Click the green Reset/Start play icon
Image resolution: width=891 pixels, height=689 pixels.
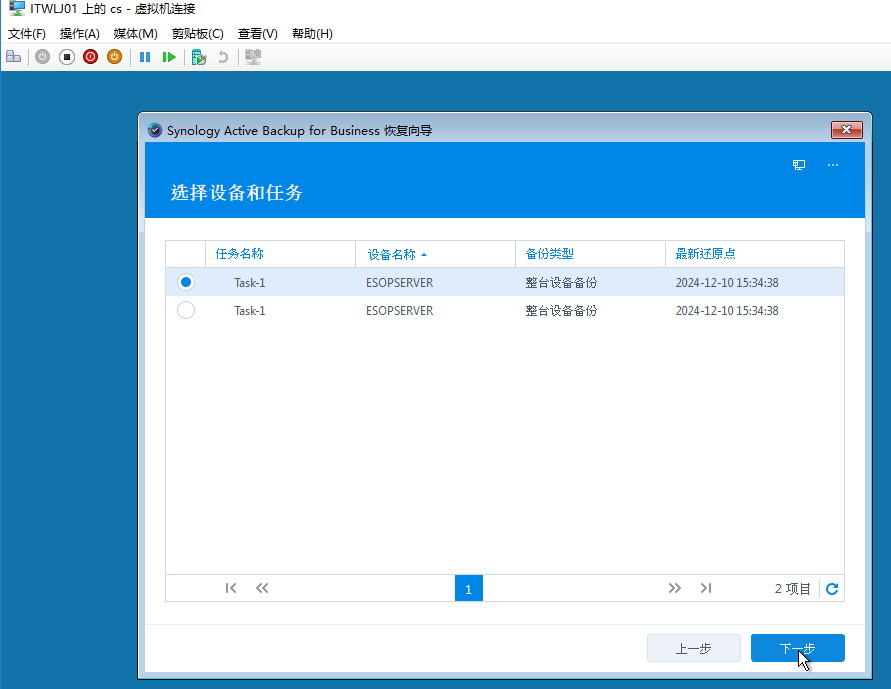pyautogui.click(x=169, y=57)
